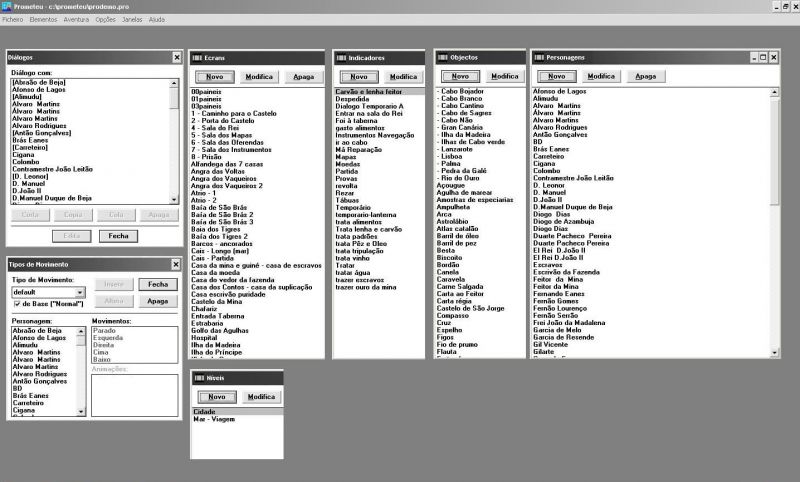The image size is (800, 482).
Task: Toggle the 'de Base ("Normal")' checkbox
Action: [x=17, y=304]
